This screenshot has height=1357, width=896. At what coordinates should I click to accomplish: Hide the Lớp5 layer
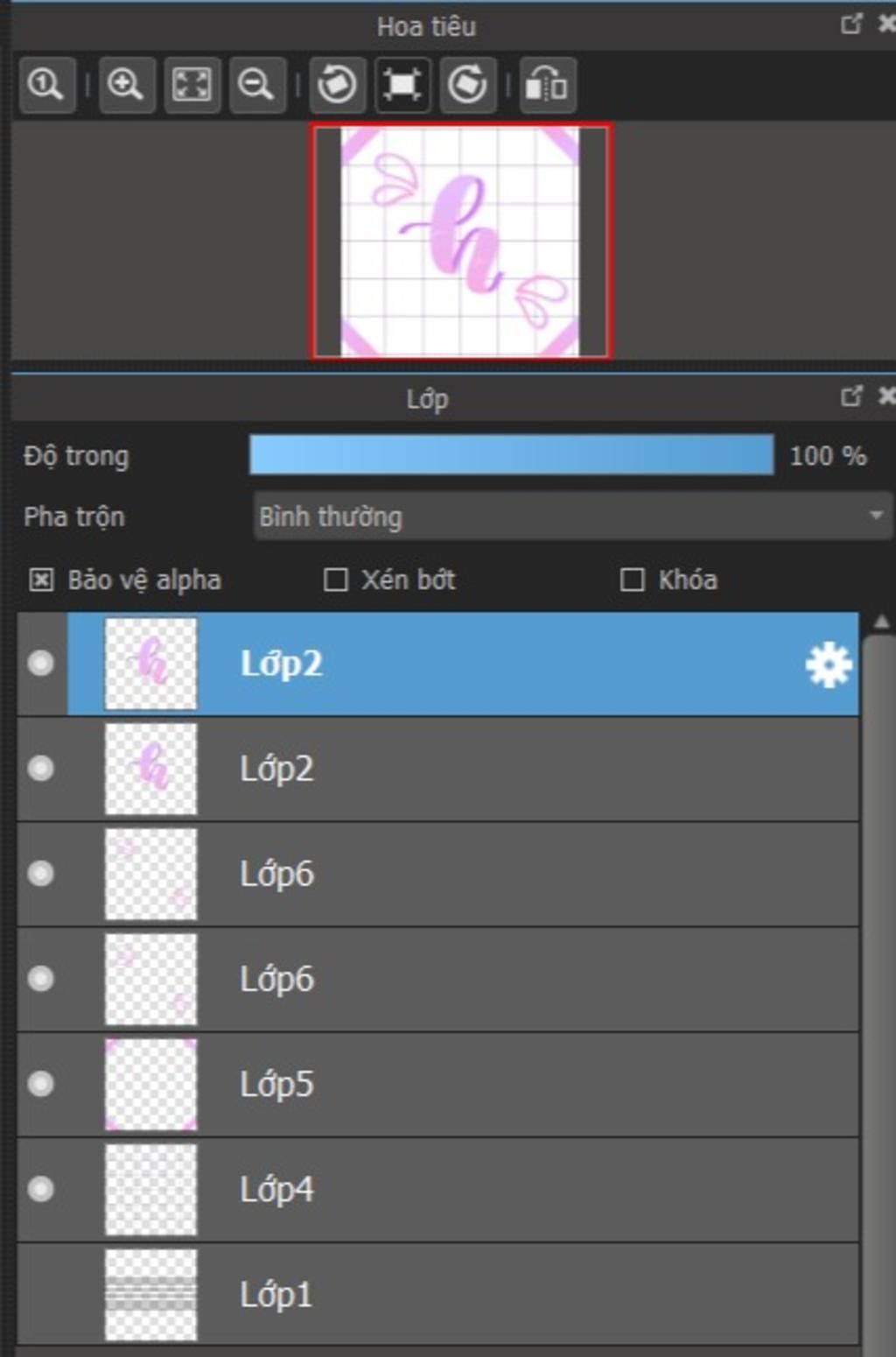click(40, 1084)
